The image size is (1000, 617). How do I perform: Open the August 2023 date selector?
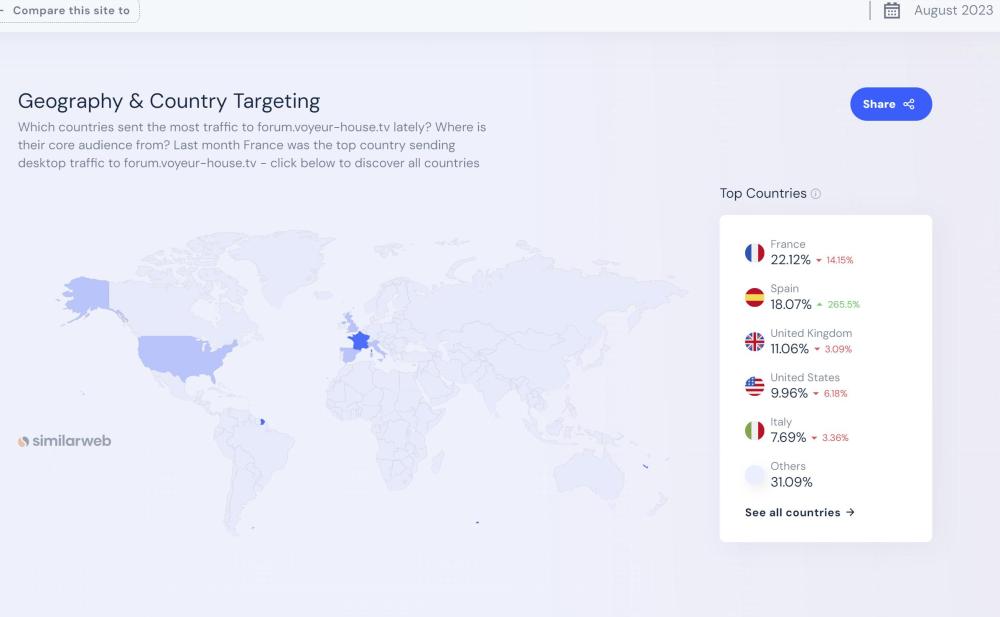point(952,11)
